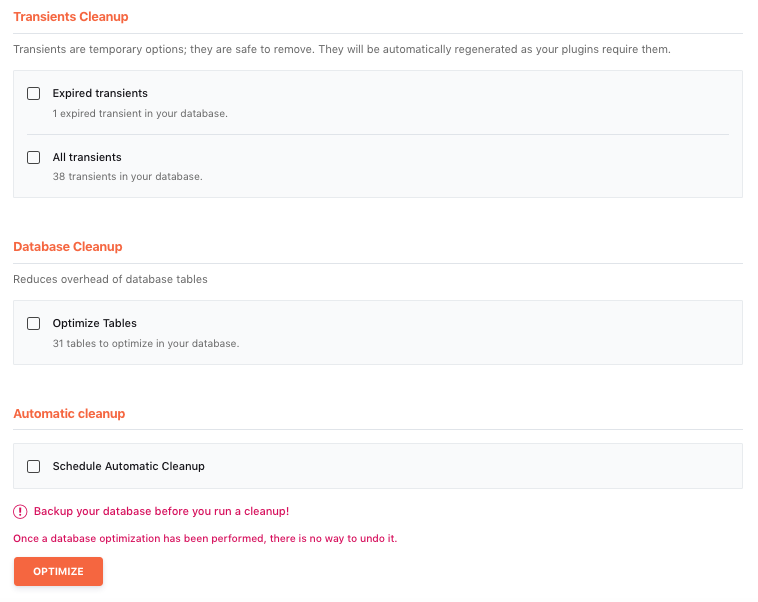Click '31 tables to optimize' description text

click(x=146, y=343)
